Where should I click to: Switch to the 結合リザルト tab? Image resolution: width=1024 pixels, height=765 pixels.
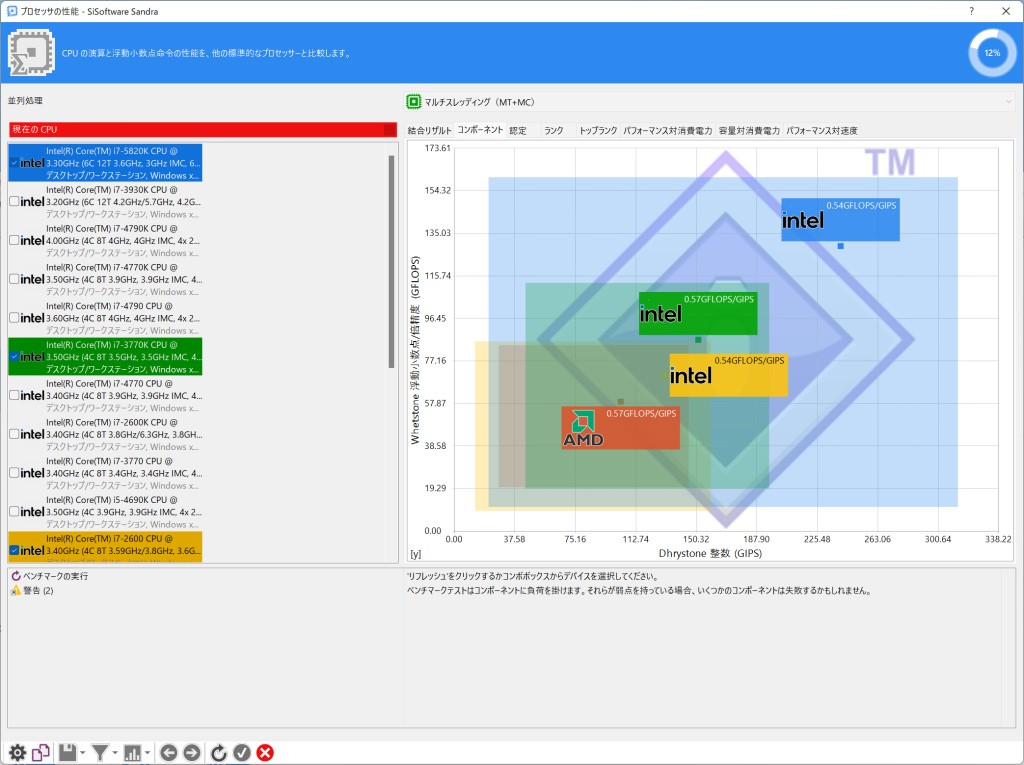[x=429, y=131]
